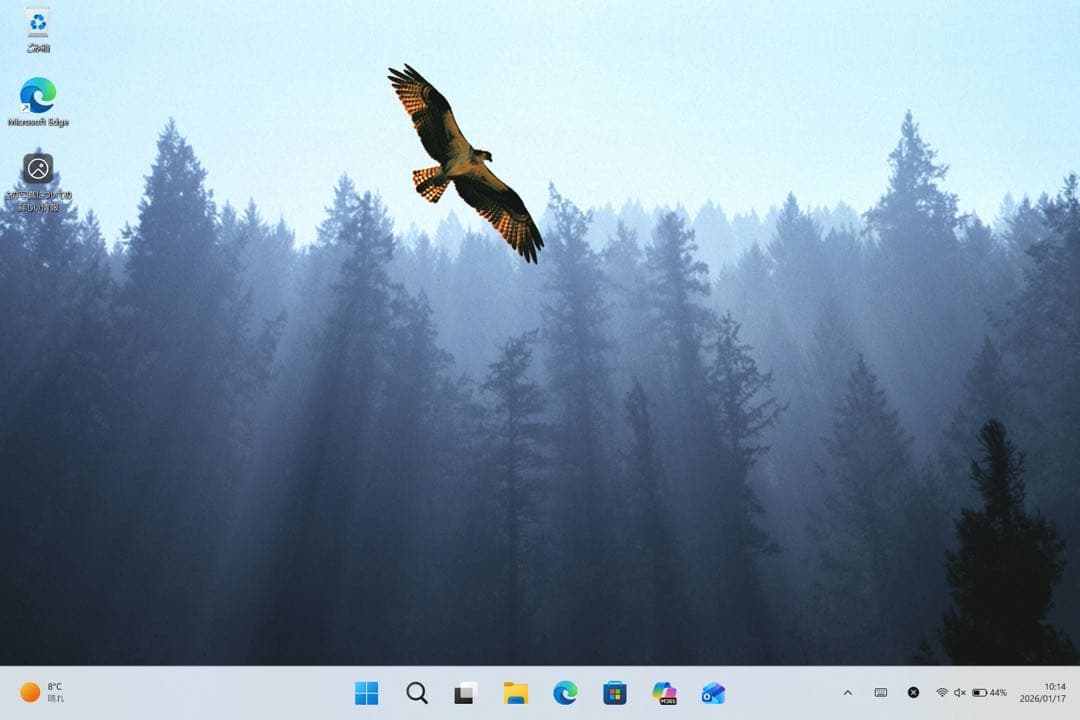1080x720 pixels.
Task: Click the battery 44% indicator
Action: point(990,693)
